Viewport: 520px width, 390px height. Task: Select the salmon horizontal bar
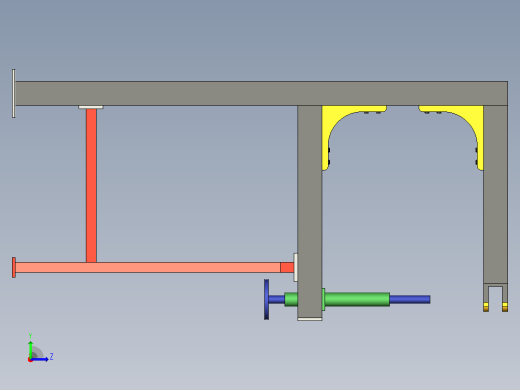148,268
